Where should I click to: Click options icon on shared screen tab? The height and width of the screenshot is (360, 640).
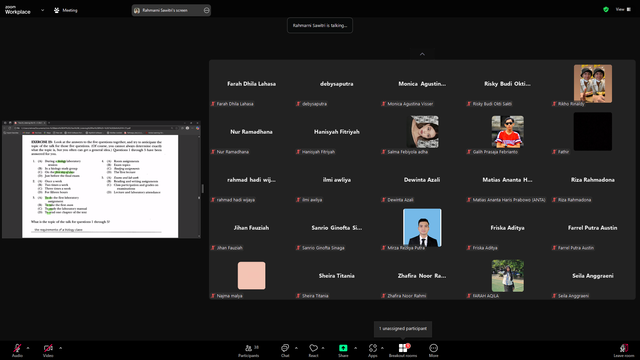click(207, 10)
